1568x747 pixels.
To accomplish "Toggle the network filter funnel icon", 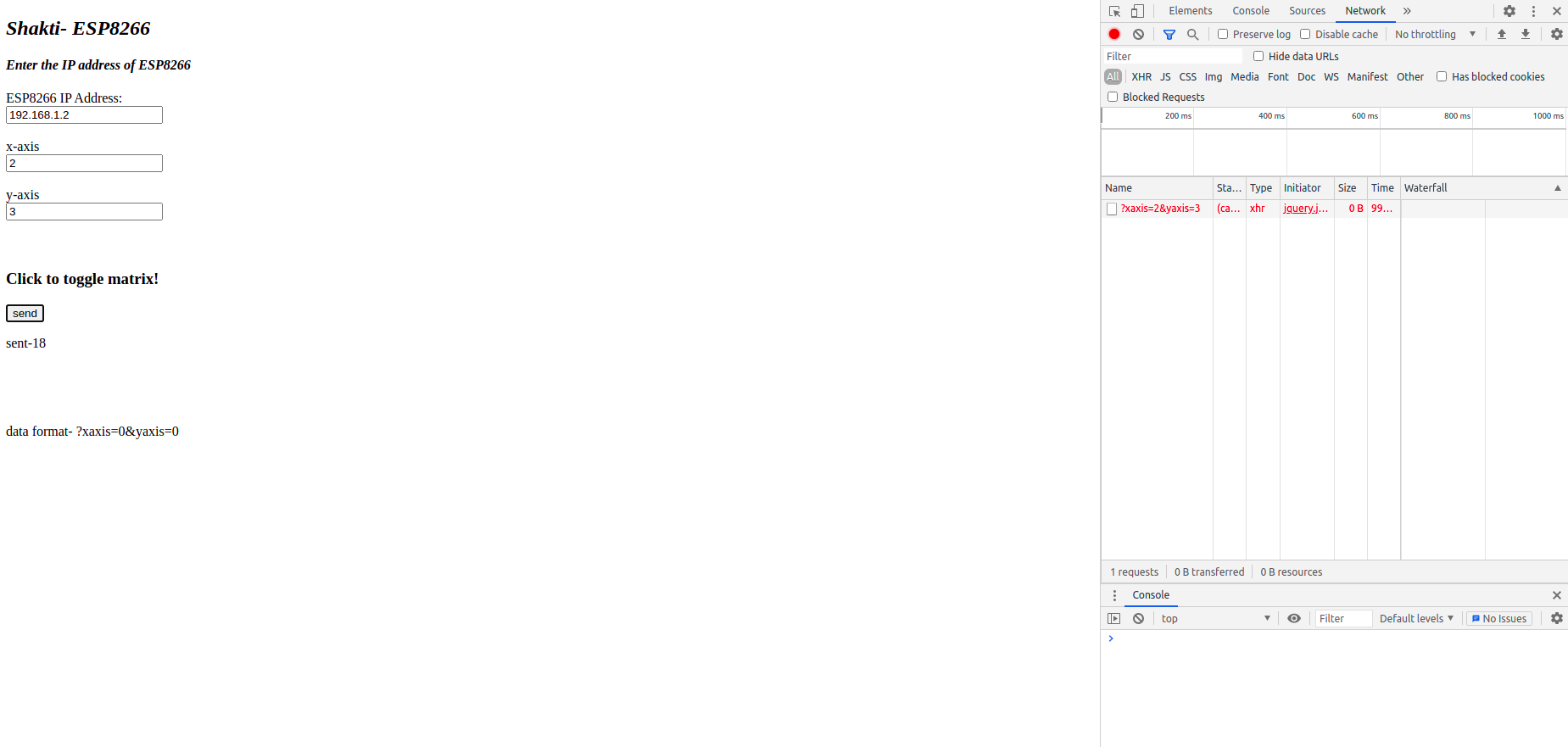I will point(1169,34).
